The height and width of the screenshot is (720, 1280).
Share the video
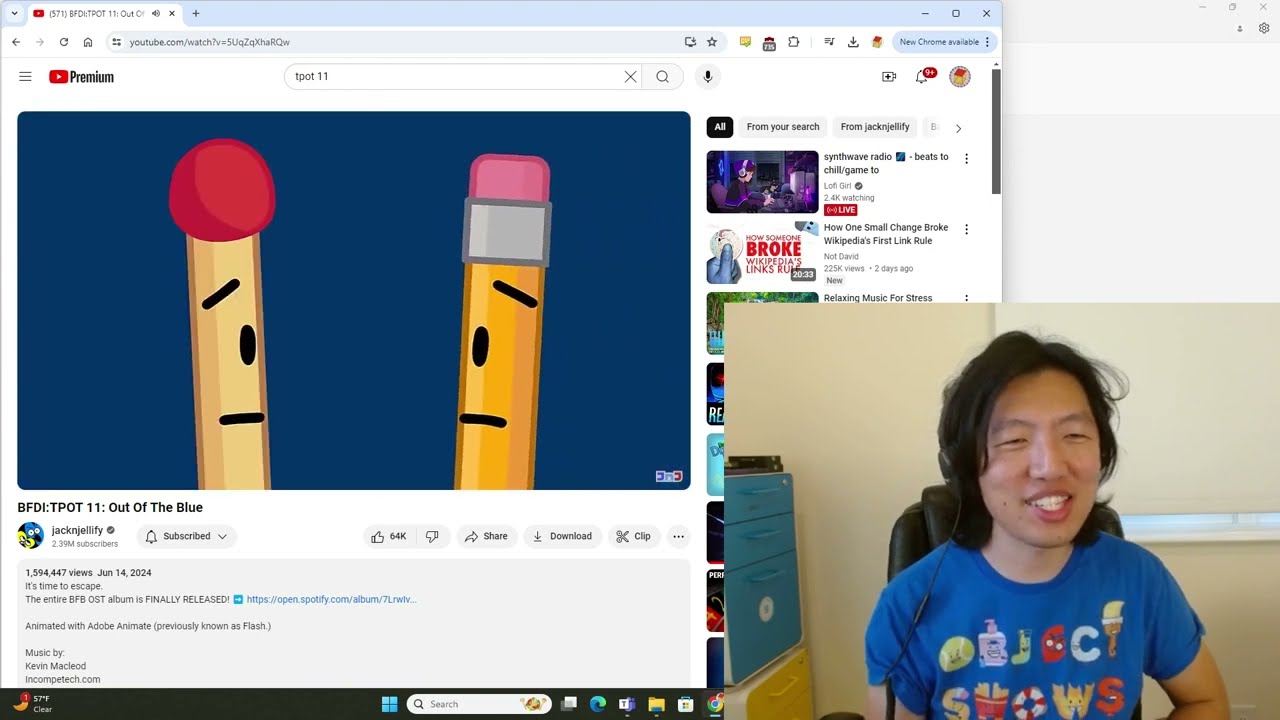(486, 536)
